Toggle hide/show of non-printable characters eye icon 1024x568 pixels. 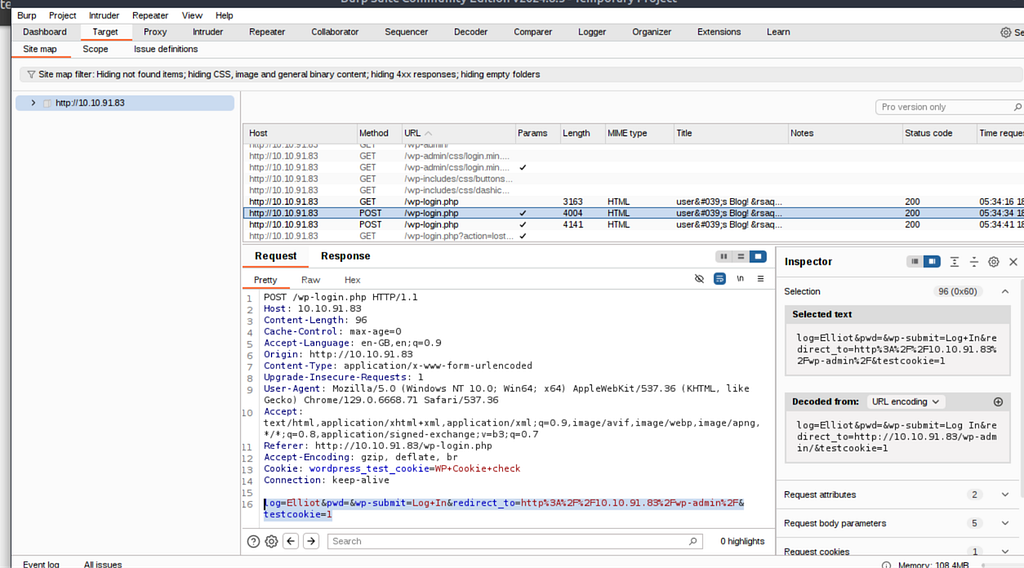699,279
